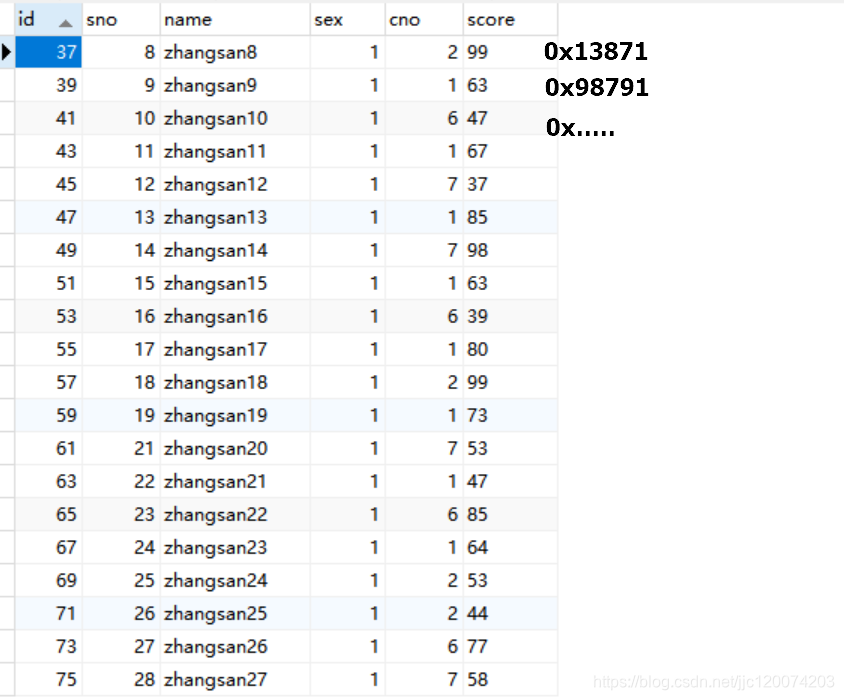Click score cell 73 in zhangsan19 row

(x=510, y=415)
